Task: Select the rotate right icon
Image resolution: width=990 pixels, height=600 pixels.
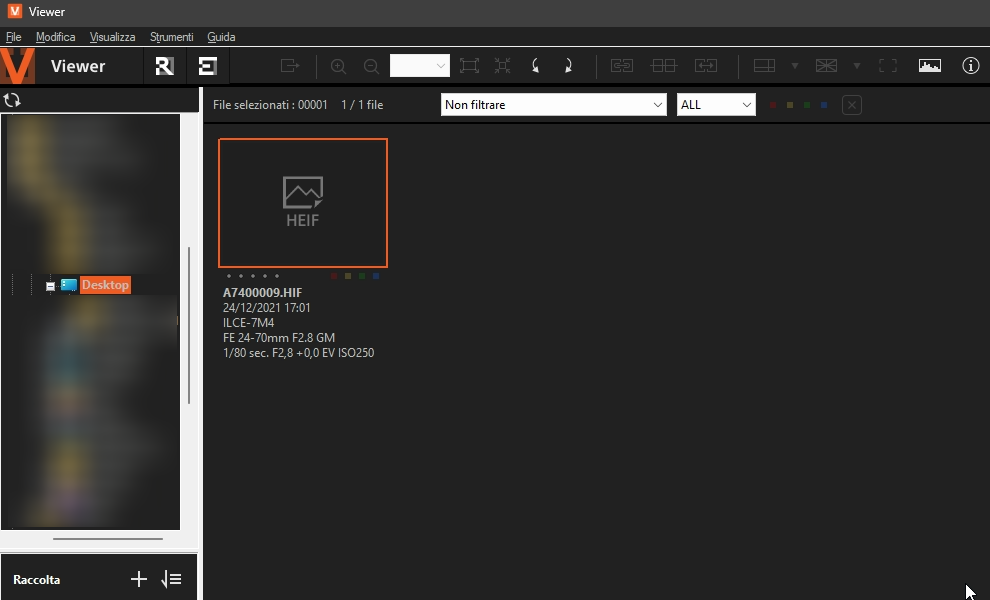Action: pyautogui.click(x=568, y=65)
